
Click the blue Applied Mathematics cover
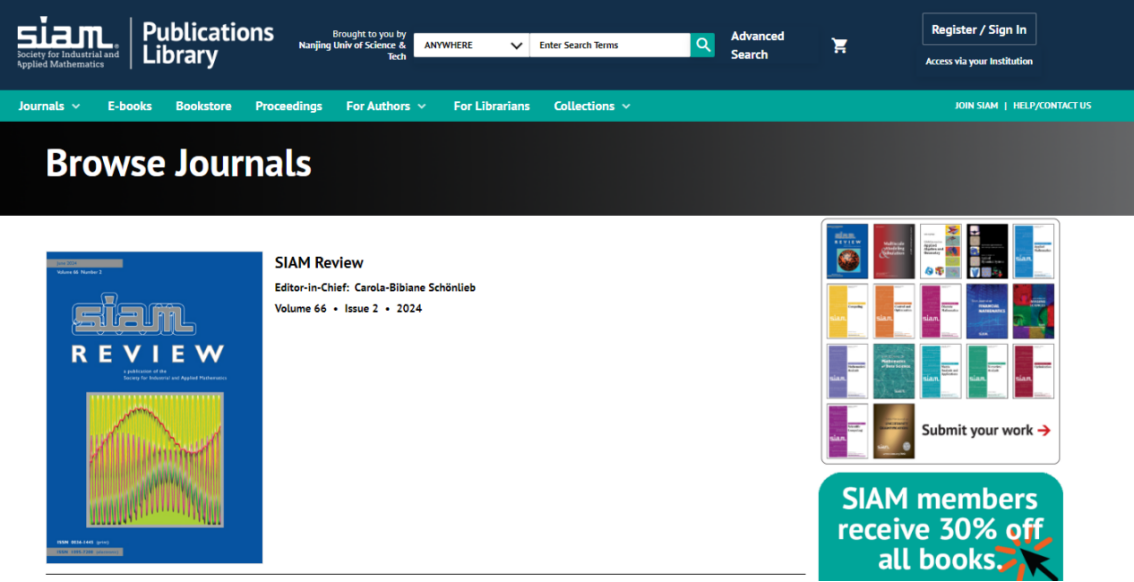point(1033,251)
